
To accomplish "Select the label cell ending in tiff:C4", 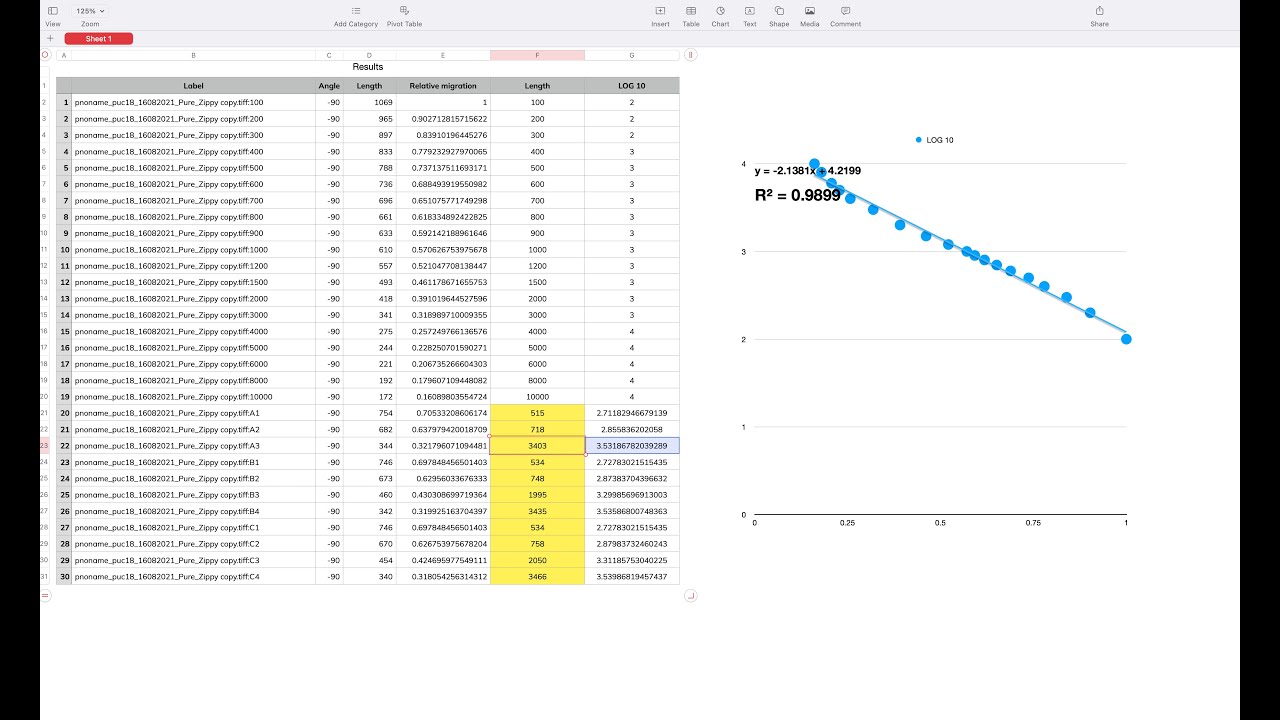I will [193, 576].
